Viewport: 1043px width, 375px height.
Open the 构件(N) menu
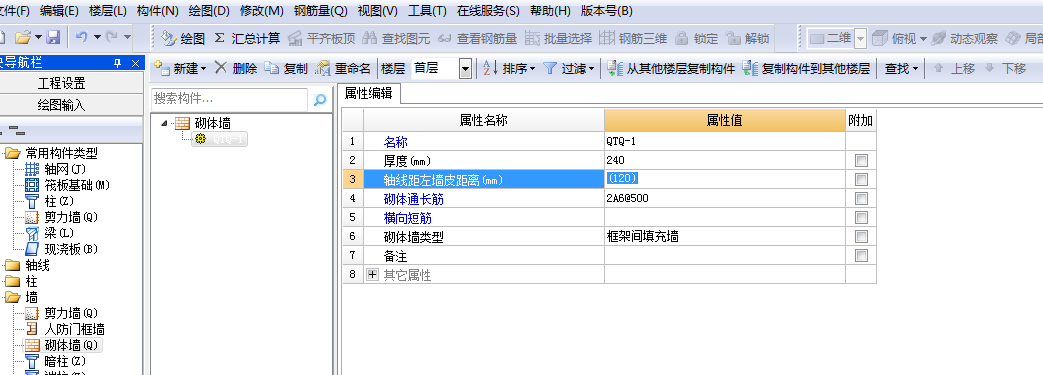(158, 11)
